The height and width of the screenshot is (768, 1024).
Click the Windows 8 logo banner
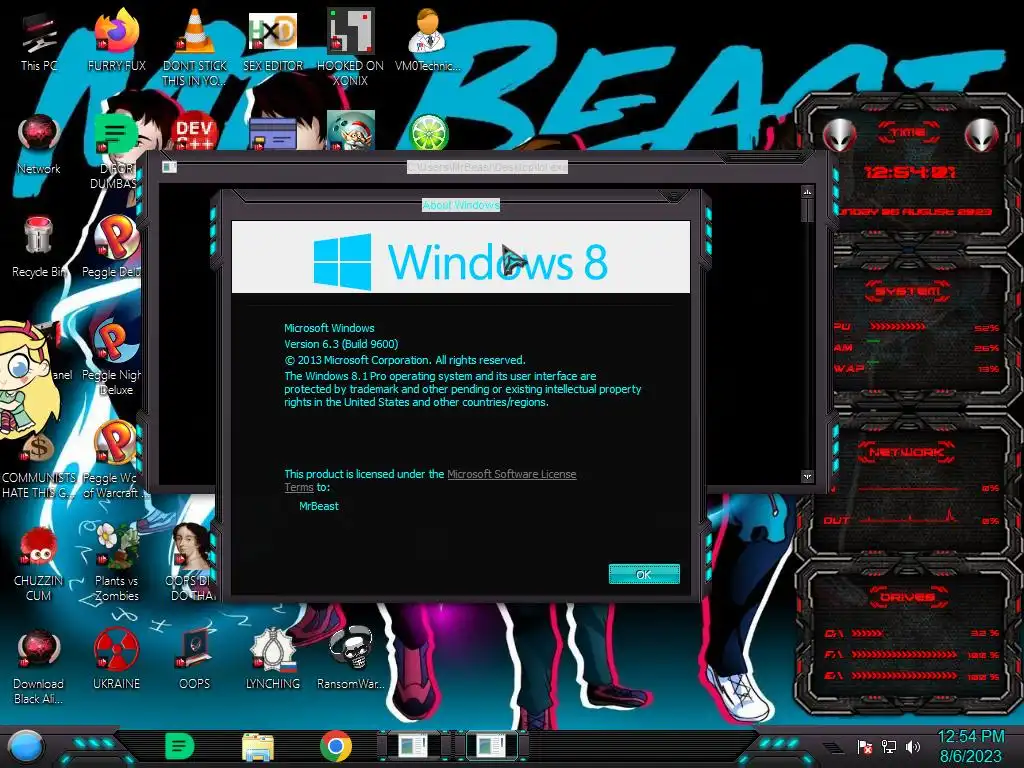[x=460, y=257]
